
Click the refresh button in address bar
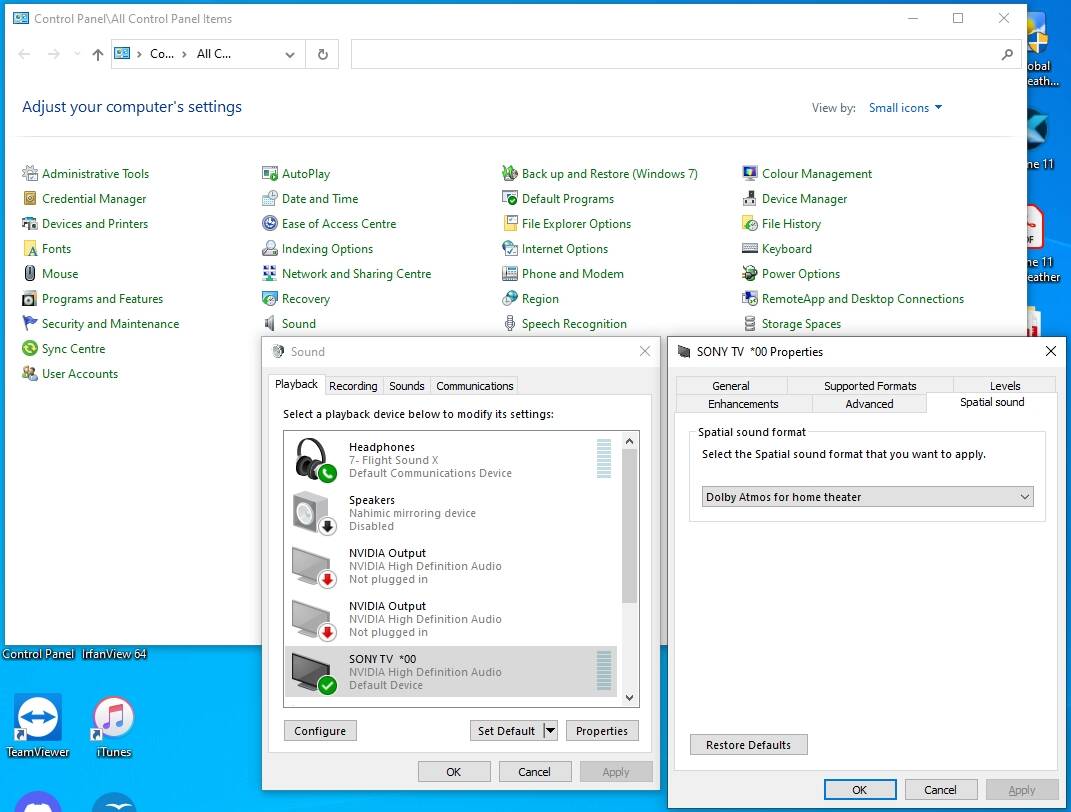322,54
